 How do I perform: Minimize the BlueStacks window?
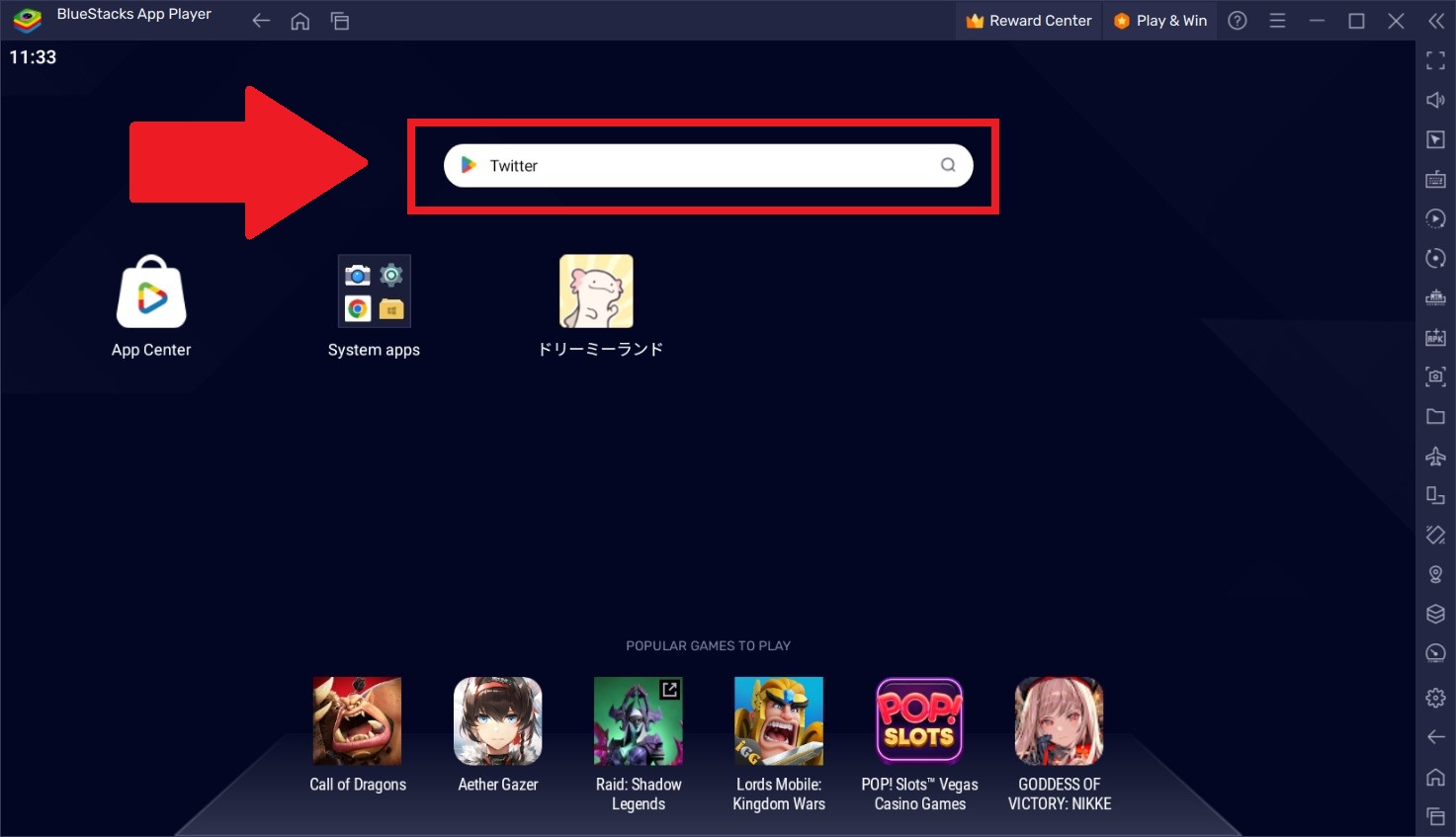[x=1317, y=21]
